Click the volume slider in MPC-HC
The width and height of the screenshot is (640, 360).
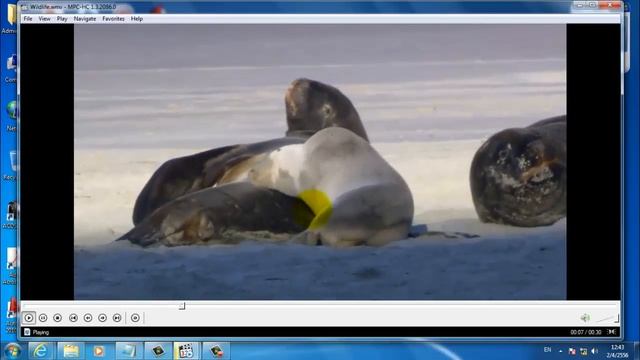click(x=607, y=318)
